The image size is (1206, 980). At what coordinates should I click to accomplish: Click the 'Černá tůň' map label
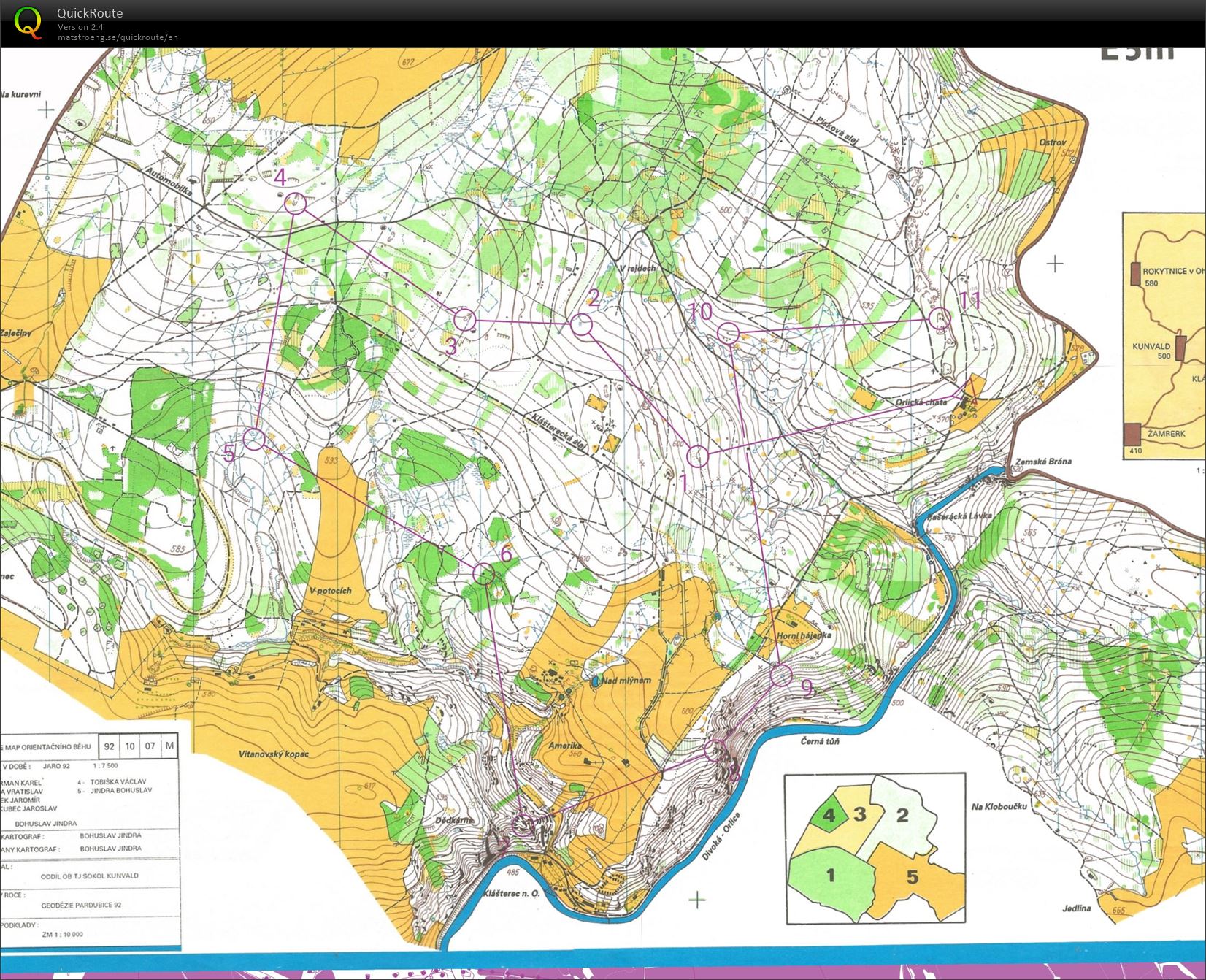coord(820,740)
